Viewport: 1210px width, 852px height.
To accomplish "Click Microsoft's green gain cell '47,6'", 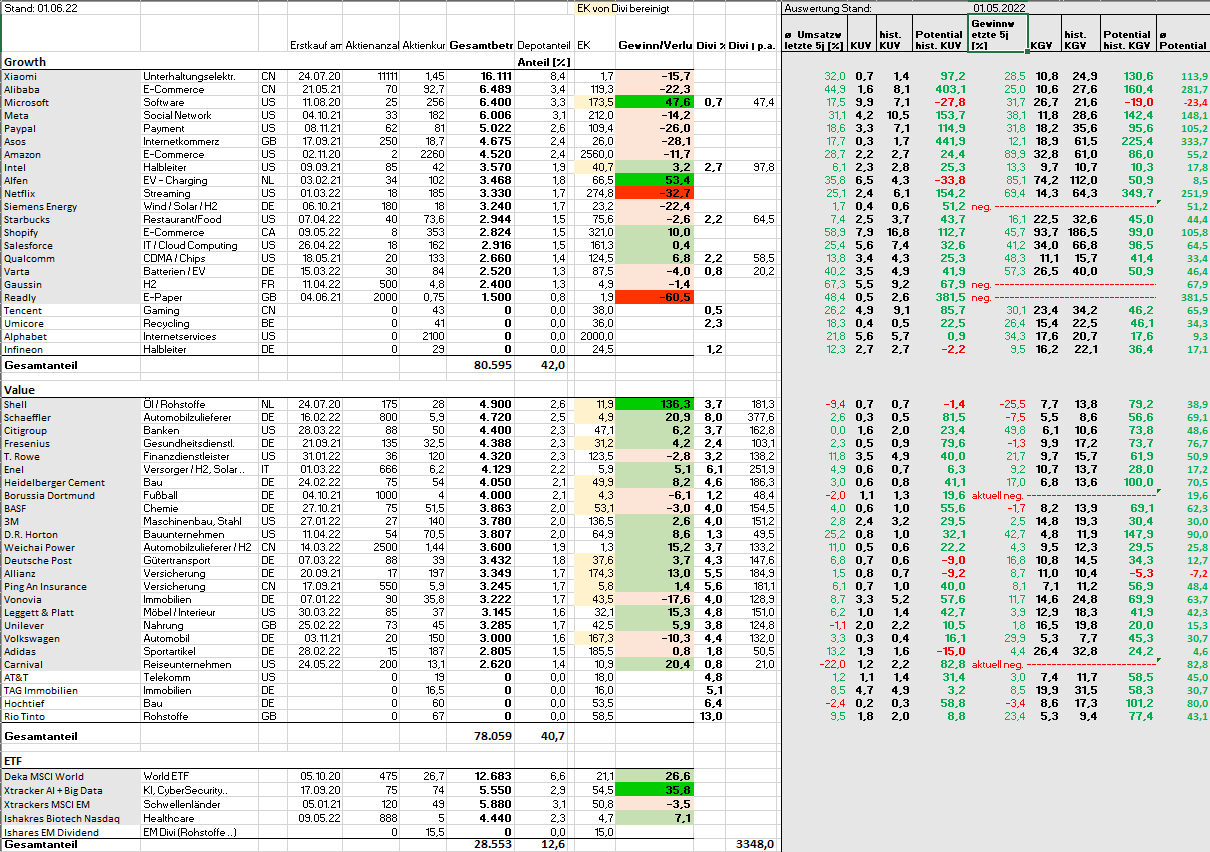I will [655, 102].
